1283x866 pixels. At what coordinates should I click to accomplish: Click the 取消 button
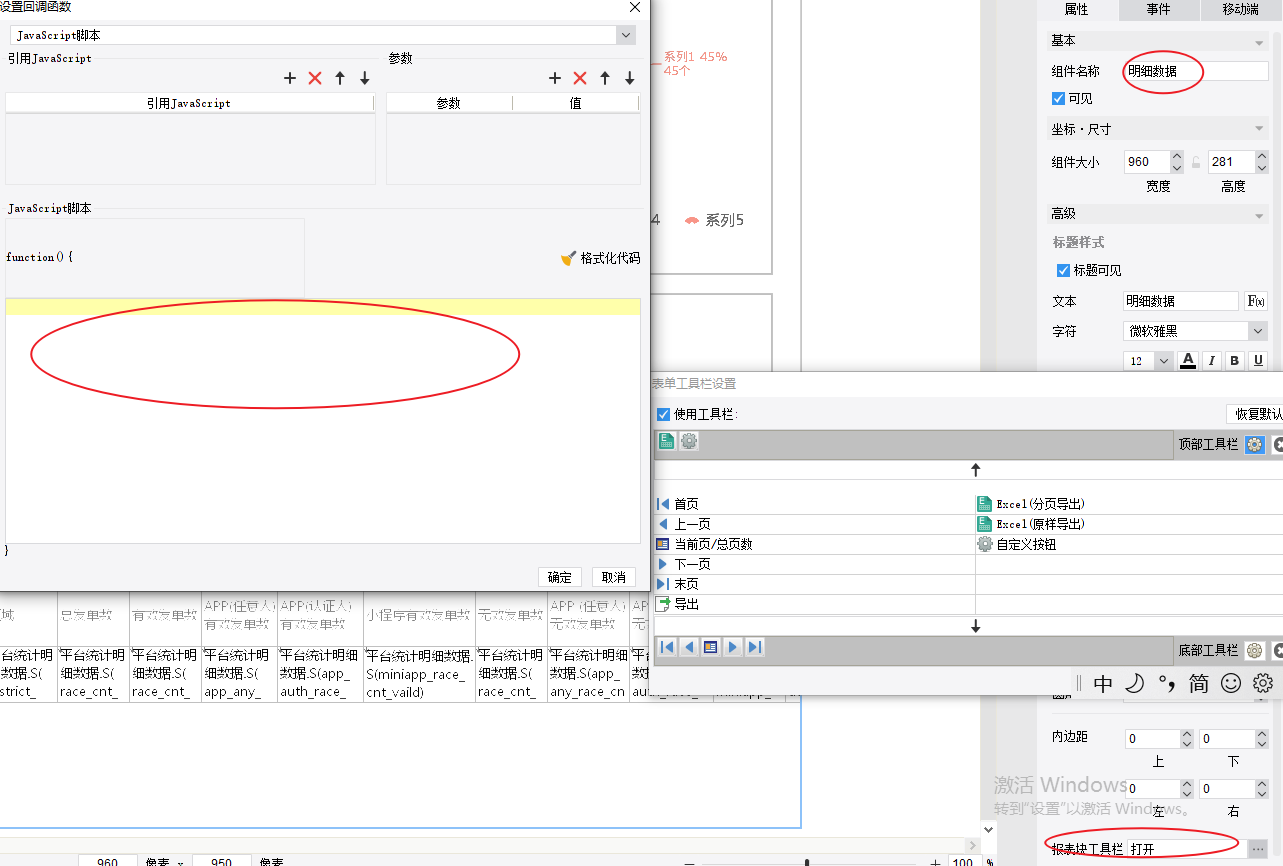(613, 577)
